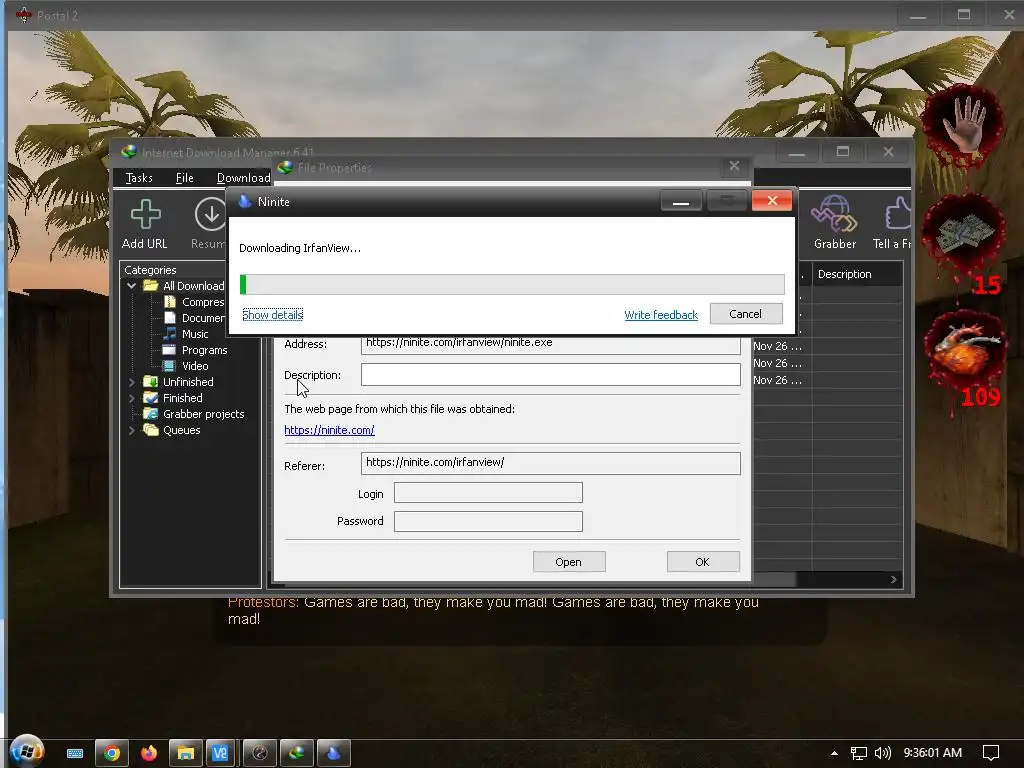Open the Grabber tool in IDM toolbar
Screen dimensions: 1024x768
[x=834, y=214]
